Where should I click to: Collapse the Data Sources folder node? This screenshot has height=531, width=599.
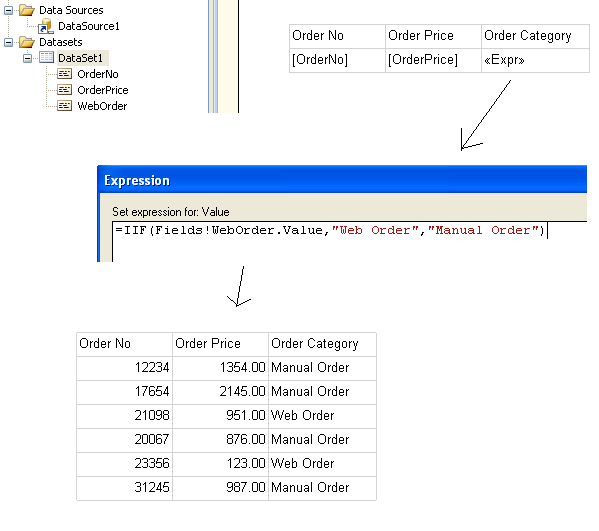8,10
